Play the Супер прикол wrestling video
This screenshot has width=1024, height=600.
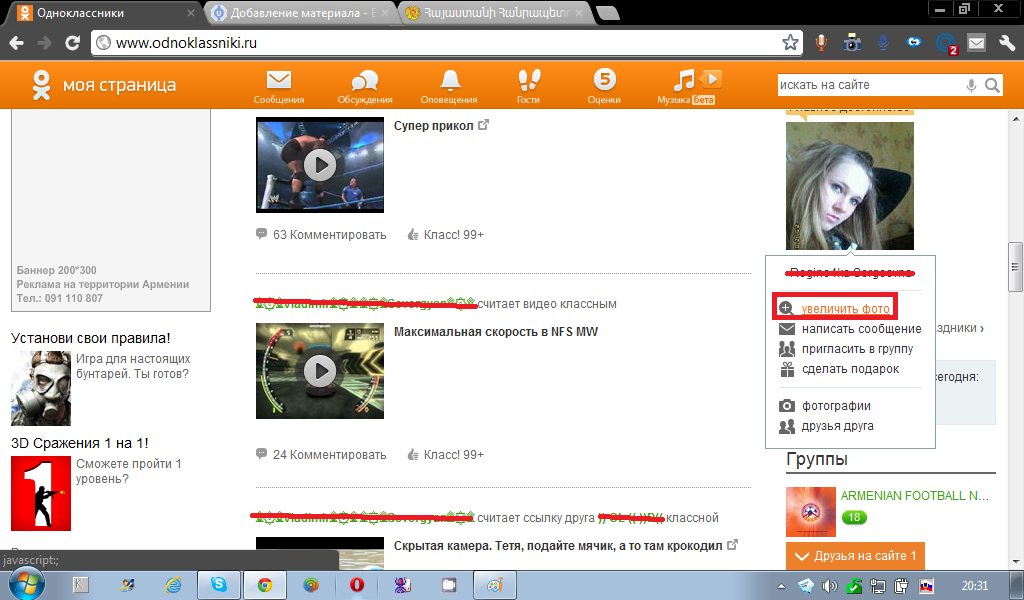click(320, 165)
